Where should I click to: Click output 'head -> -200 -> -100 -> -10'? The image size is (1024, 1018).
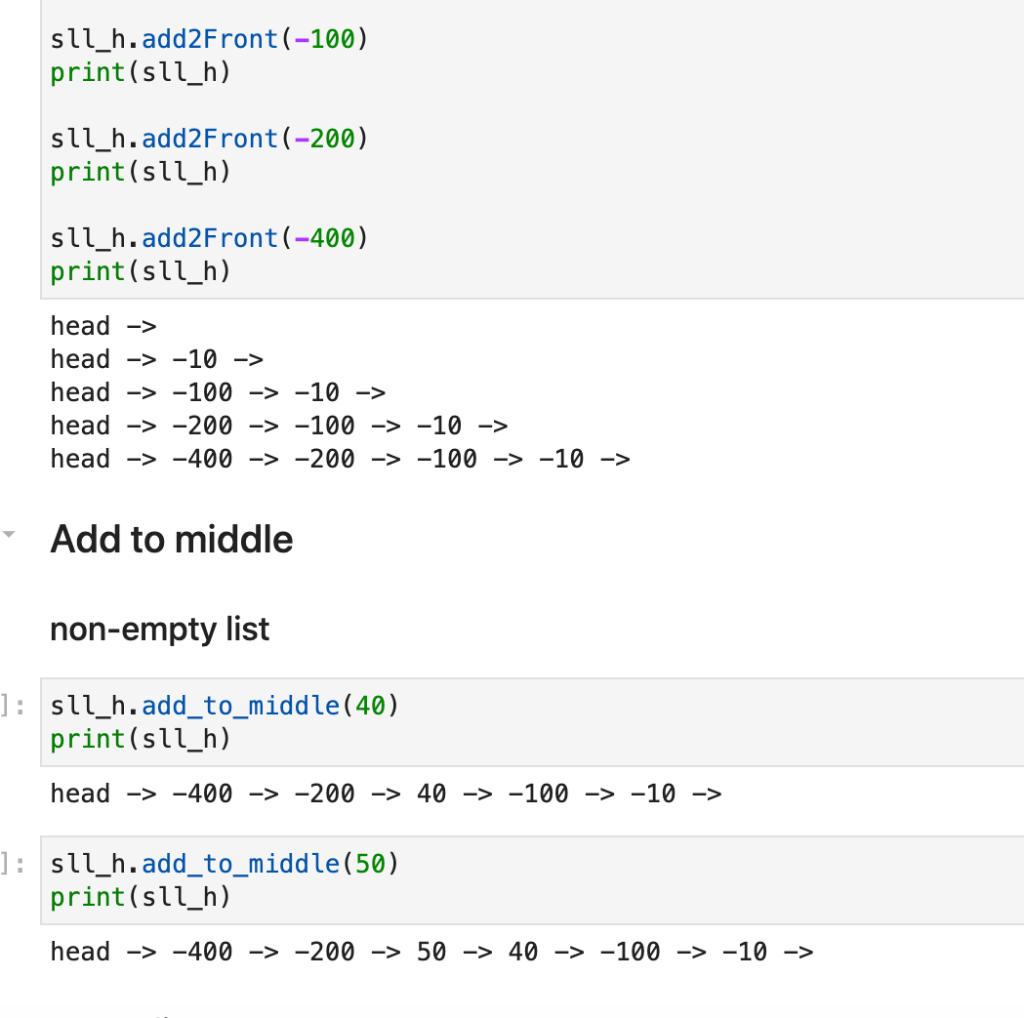[279, 426]
